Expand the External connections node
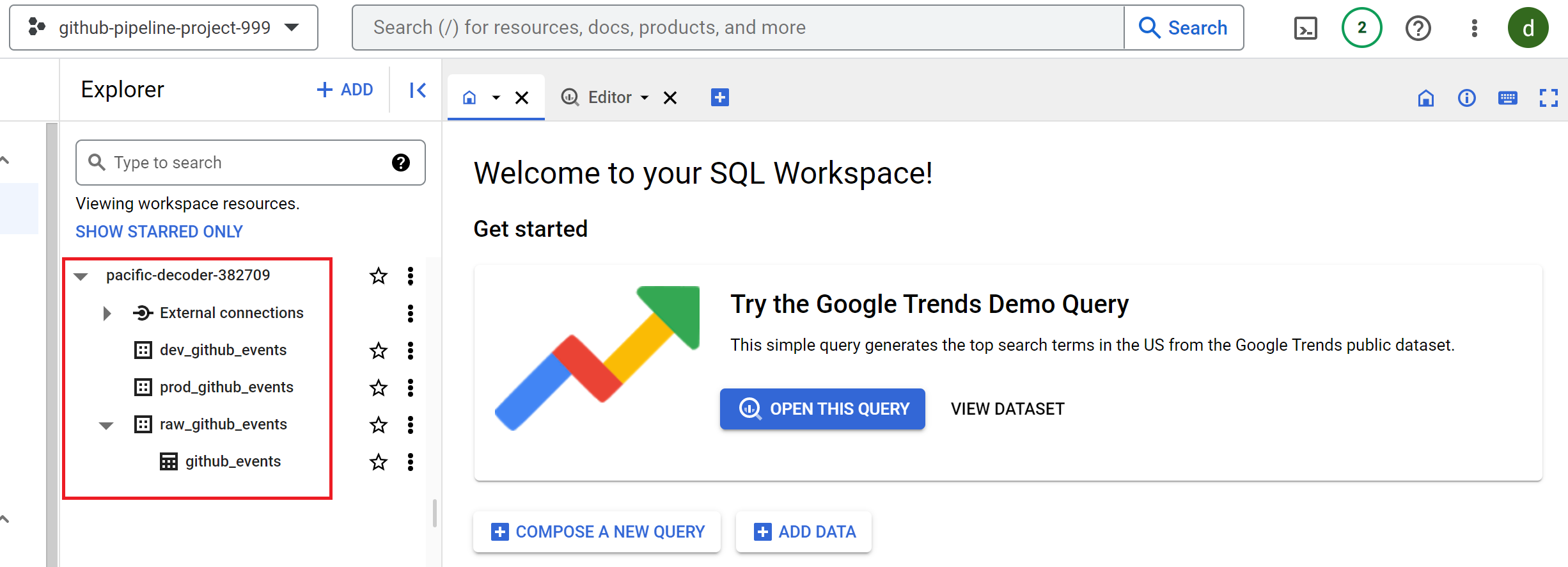 pyautogui.click(x=107, y=313)
